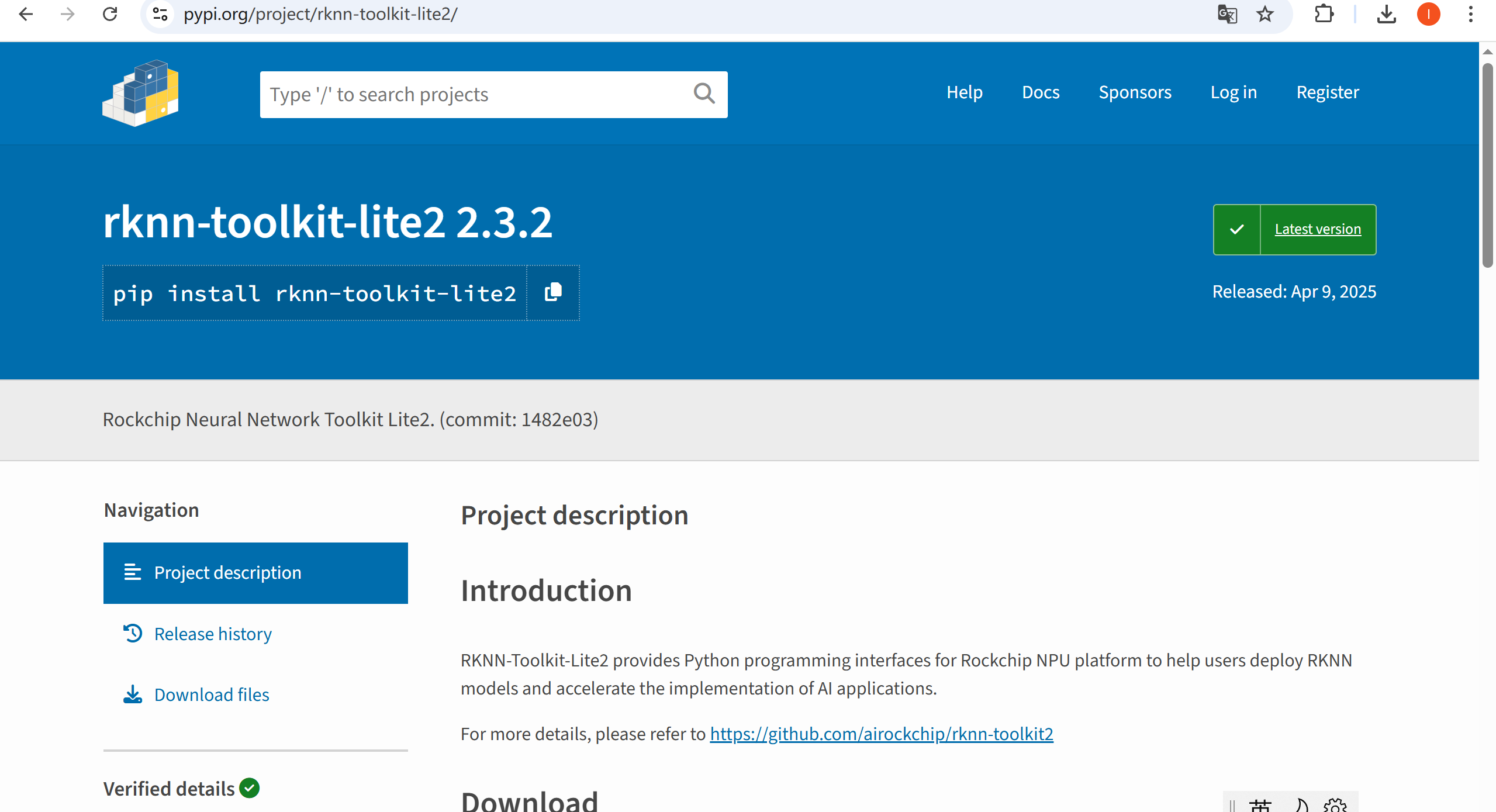Click the Verified details green checkmark

coord(250,788)
